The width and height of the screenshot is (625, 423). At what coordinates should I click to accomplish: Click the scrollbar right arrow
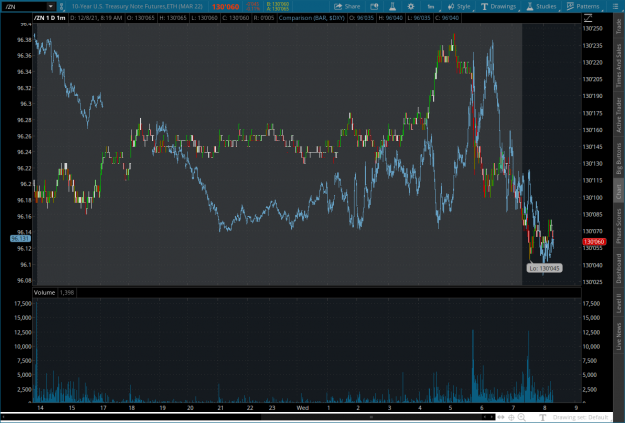pos(491,417)
